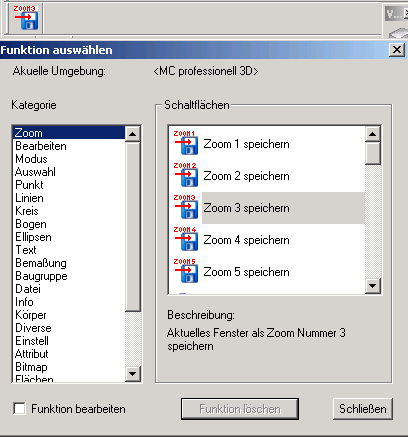Click the Funktion löschen button
The width and height of the screenshot is (408, 437).
coord(240,409)
